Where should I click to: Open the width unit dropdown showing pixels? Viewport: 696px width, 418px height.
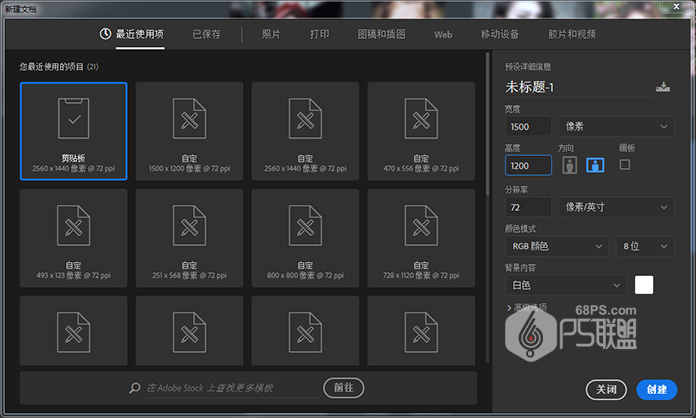click(x=616, y=126)
